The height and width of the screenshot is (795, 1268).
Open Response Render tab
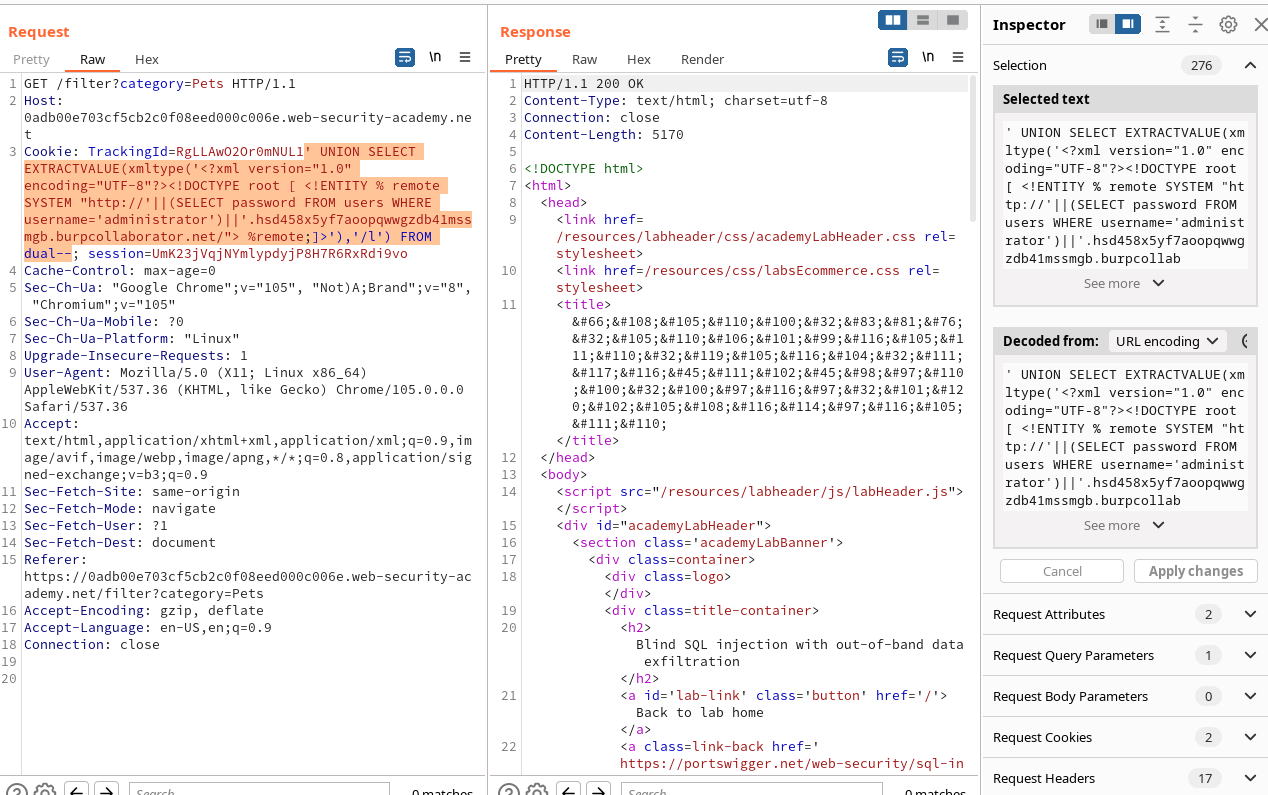(702, 59)
